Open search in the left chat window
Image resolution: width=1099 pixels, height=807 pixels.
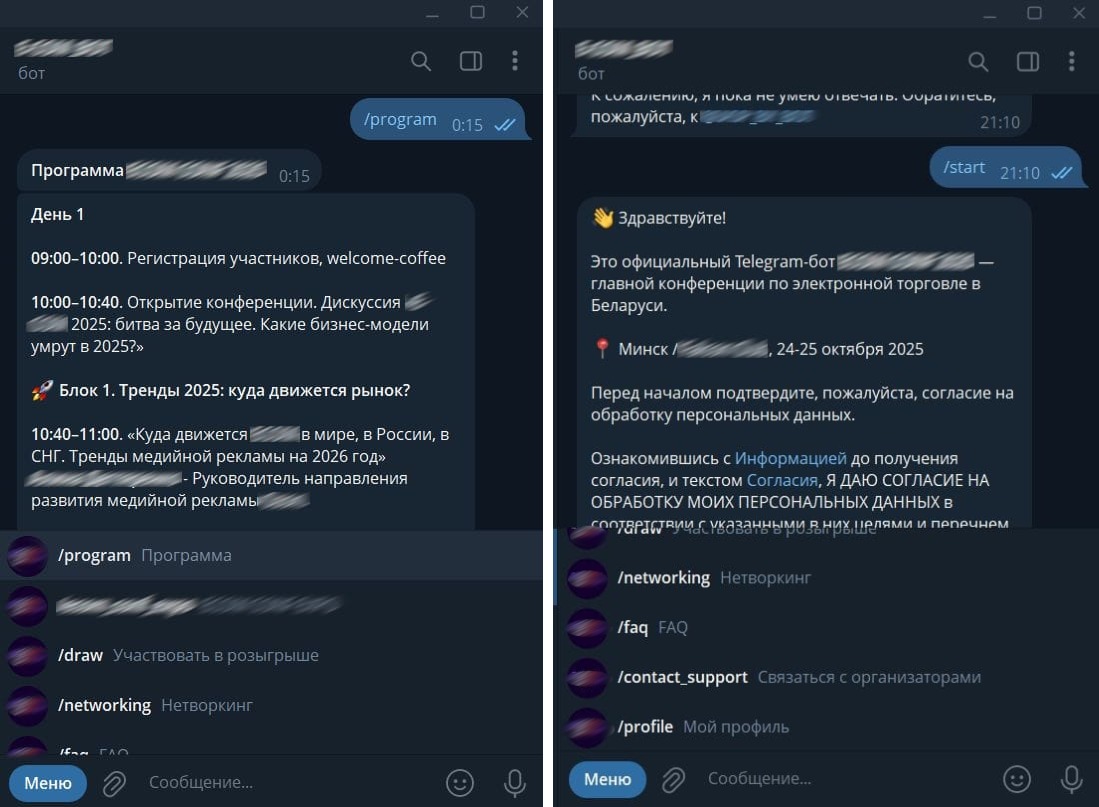(x=421, y=61)
